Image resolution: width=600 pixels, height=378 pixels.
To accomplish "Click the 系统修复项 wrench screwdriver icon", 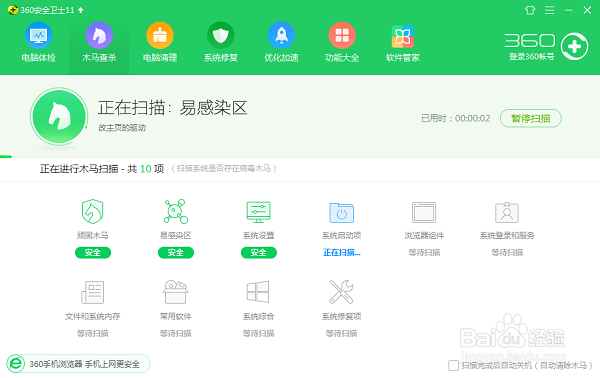I will 342,292.
